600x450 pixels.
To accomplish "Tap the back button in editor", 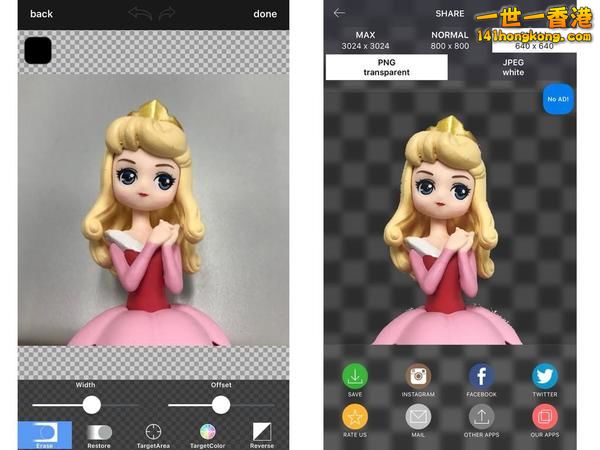I will [41, 14].
